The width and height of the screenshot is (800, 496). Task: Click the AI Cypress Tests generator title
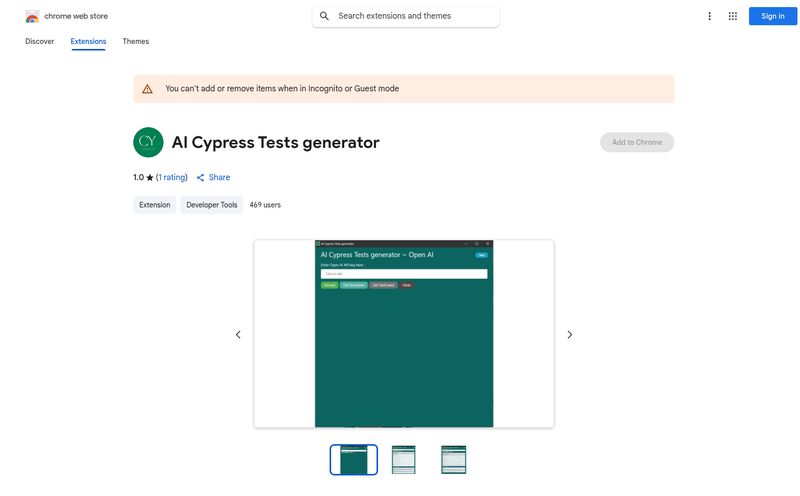pyautogui.click(x=276, y=142)
